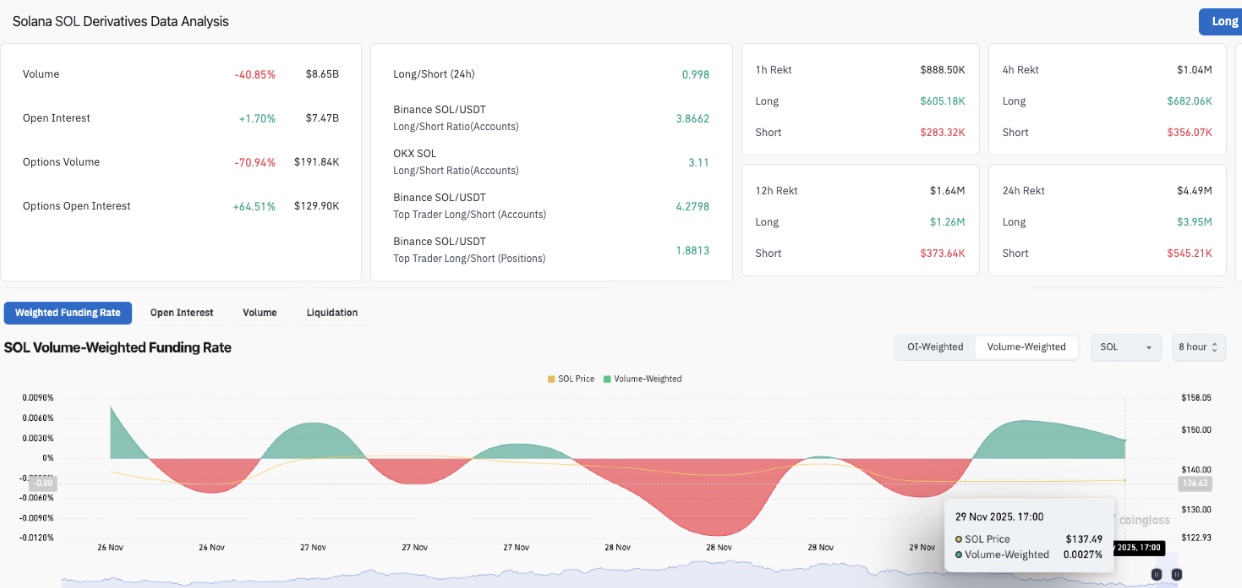
Task: Click the 24h Rekt card heading
Action: [1023, 191]
